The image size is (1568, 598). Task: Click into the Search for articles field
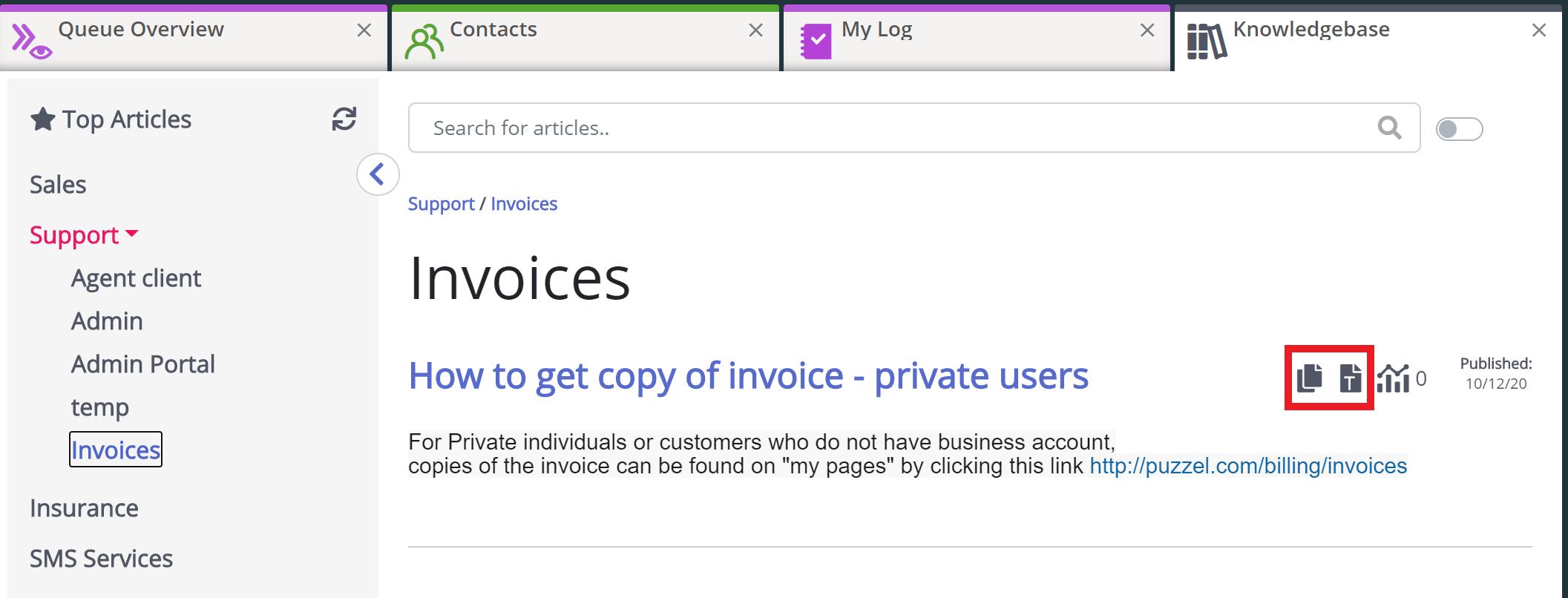pos(890,128)
